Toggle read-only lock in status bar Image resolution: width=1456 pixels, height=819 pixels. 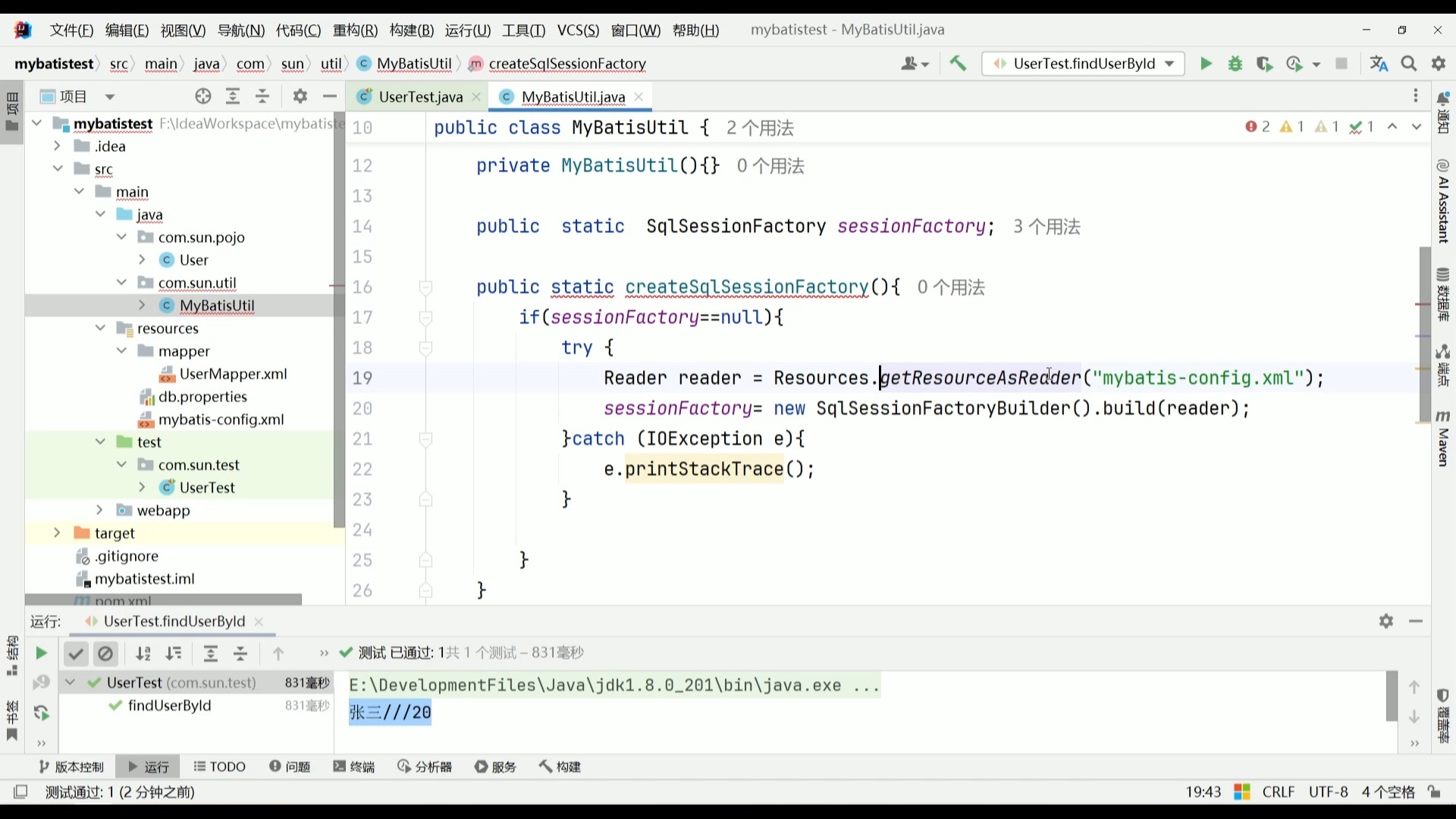tap(1434, 792)
